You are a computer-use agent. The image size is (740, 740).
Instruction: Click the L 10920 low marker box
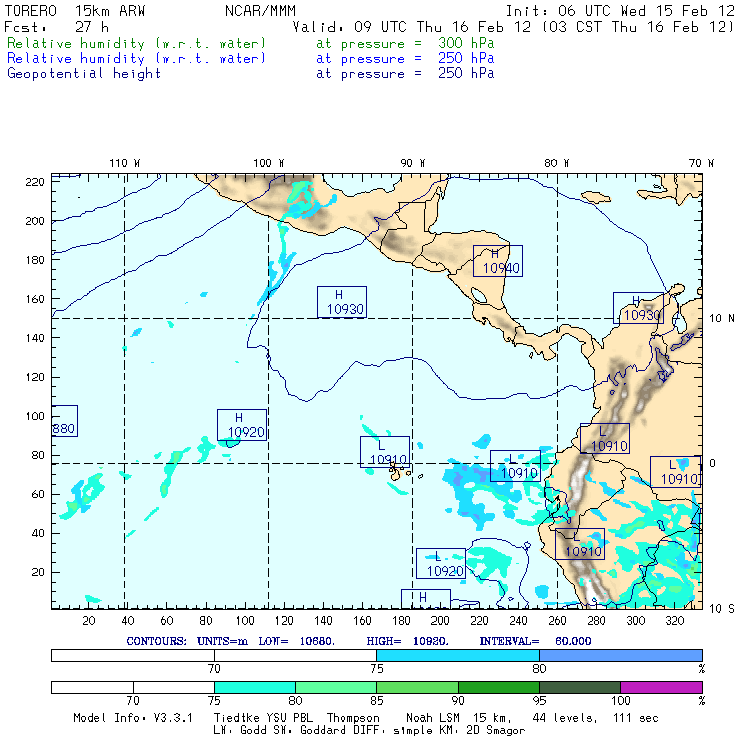point(440,564)
